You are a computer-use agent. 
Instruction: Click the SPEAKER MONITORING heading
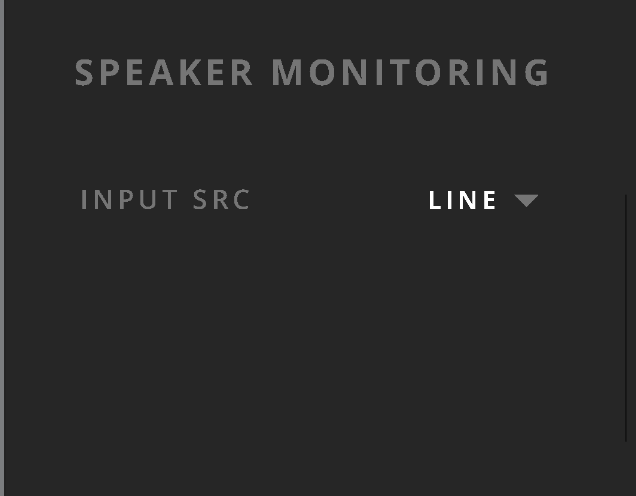click(x=312, y=72)
